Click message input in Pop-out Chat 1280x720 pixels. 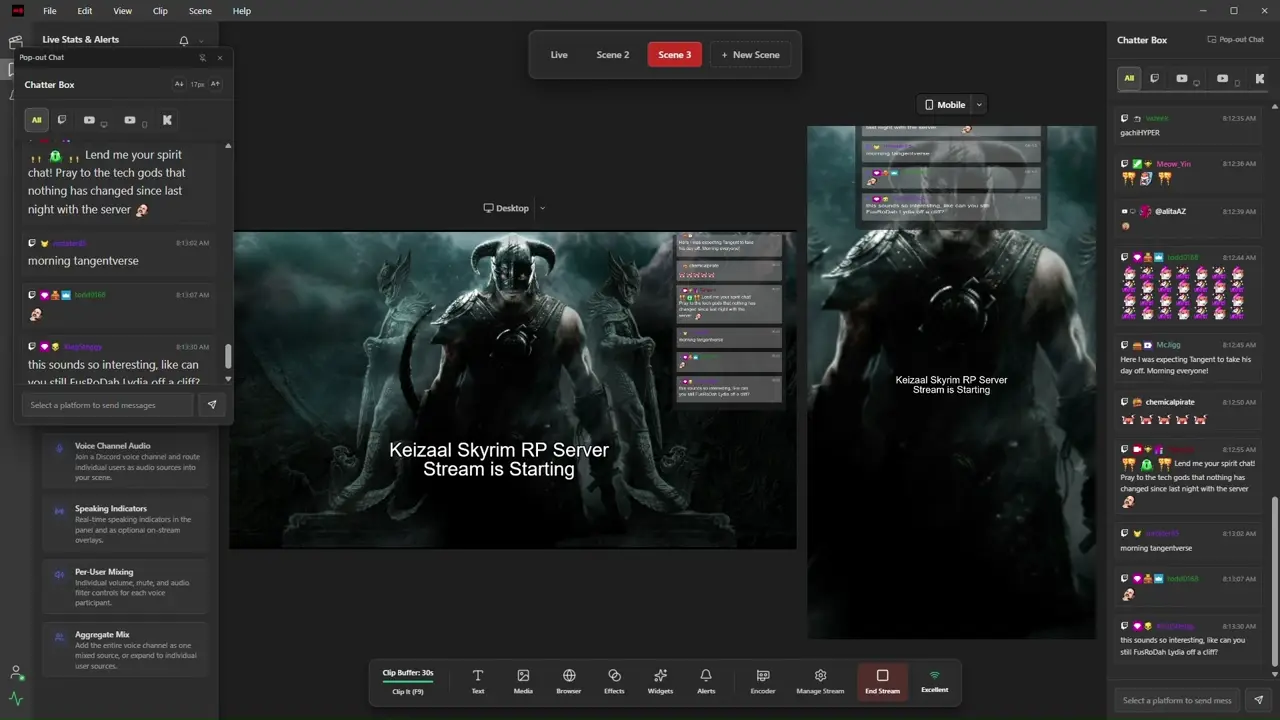108,405
